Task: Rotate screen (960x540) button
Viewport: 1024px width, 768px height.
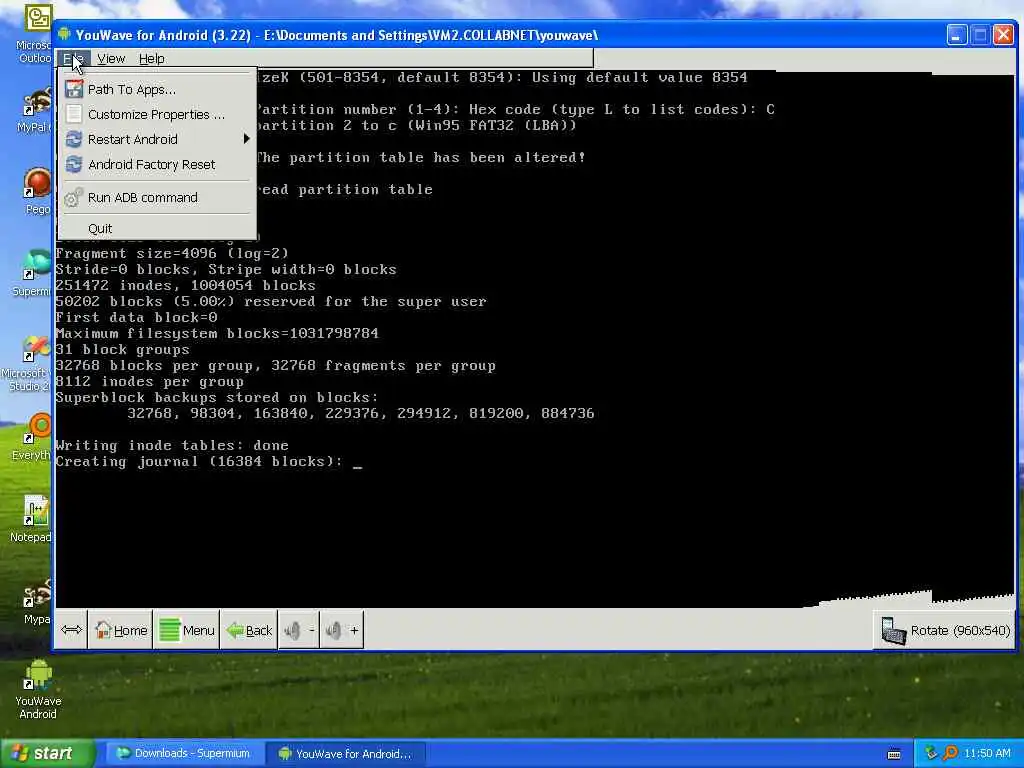Action: (945, 630)
